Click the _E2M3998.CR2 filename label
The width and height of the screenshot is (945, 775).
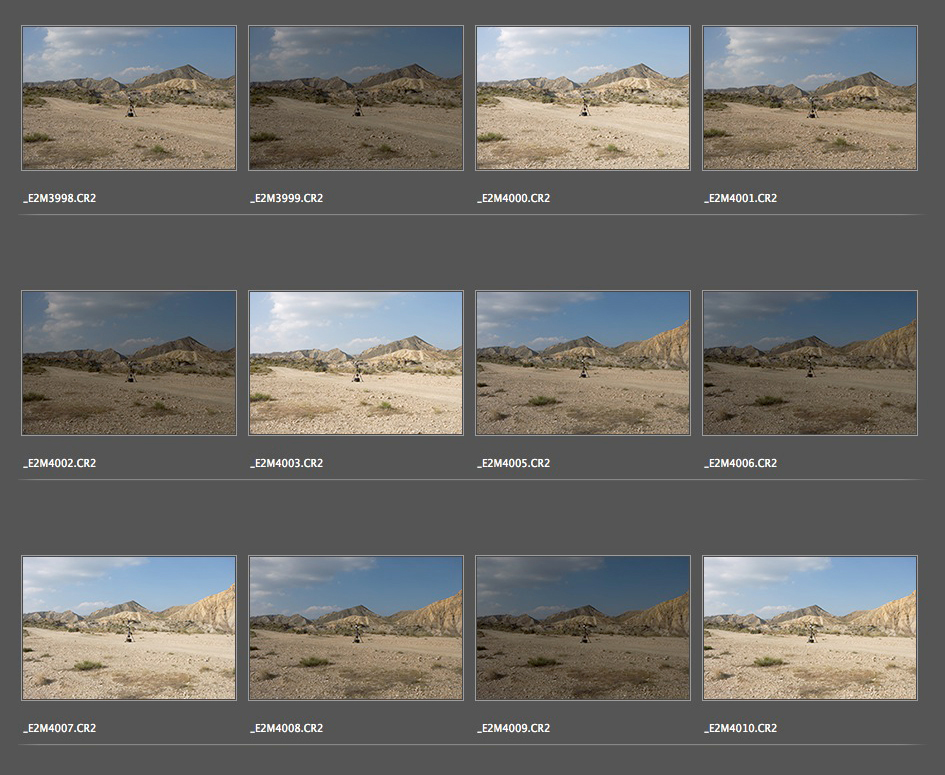point(60,198)
